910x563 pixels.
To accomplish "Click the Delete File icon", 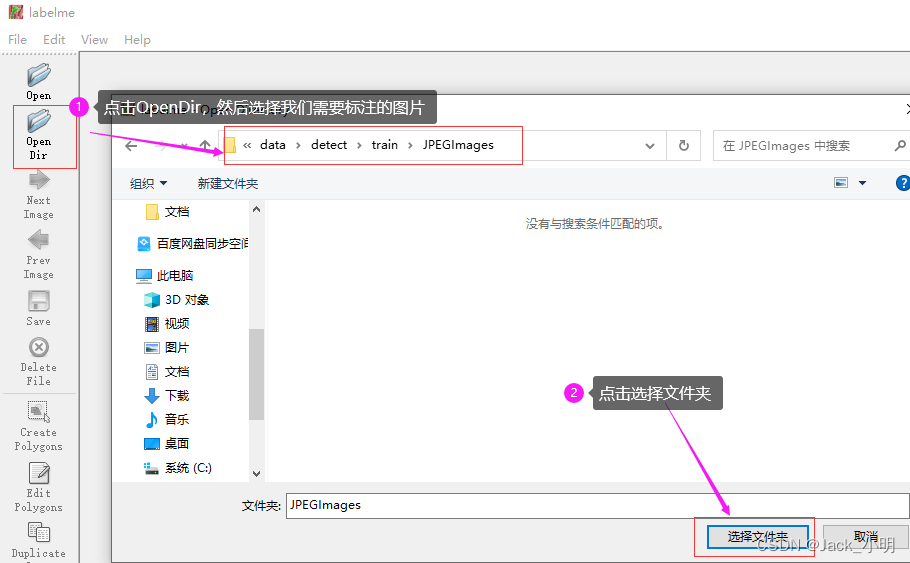I will (x=39, y=362).
